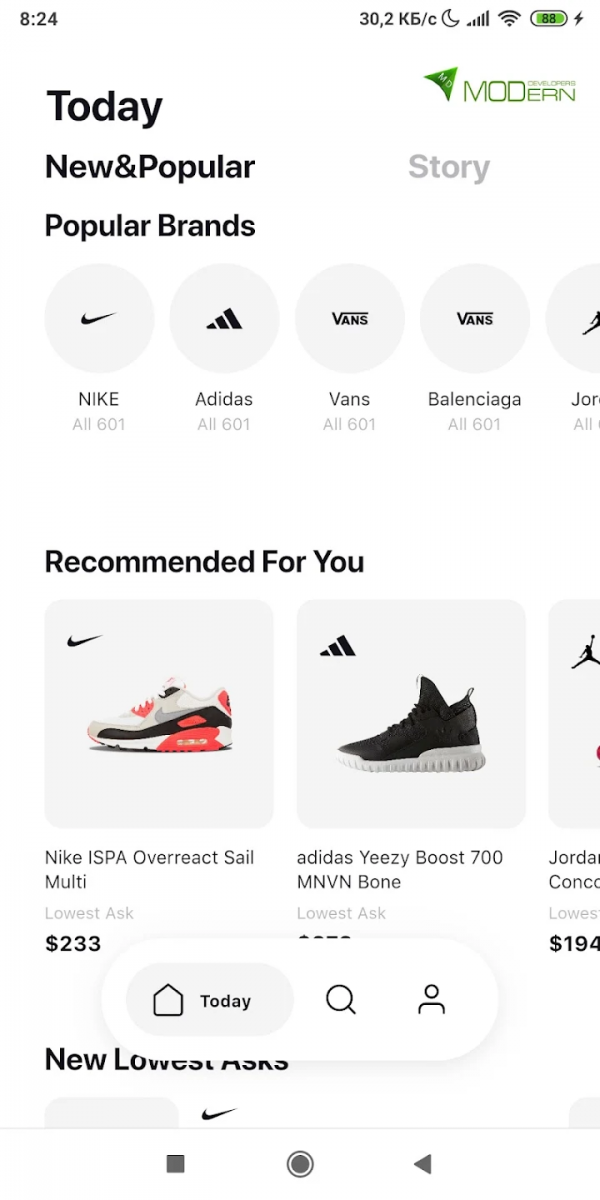Select the New&Popular tab
The image size is (600, 1200).
[x=150, y=167]
